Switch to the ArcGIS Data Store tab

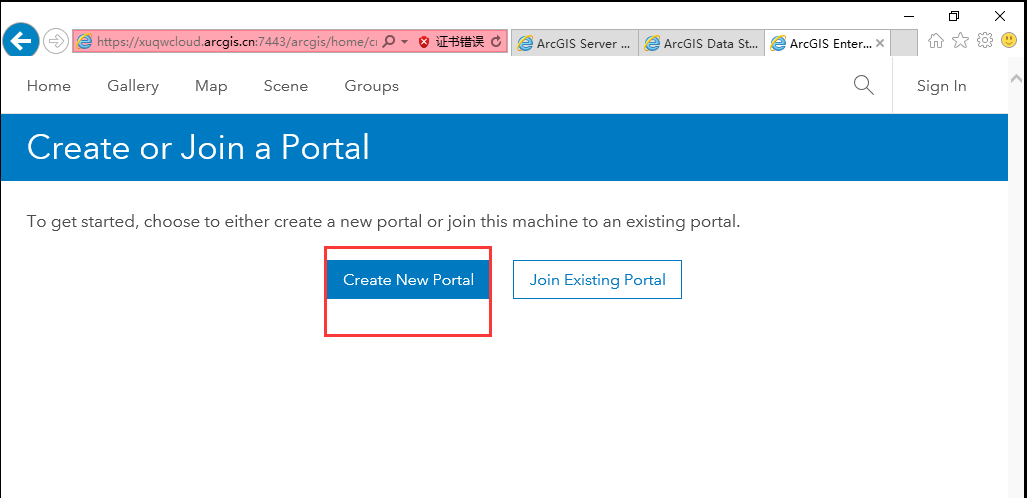click(701, 43)
